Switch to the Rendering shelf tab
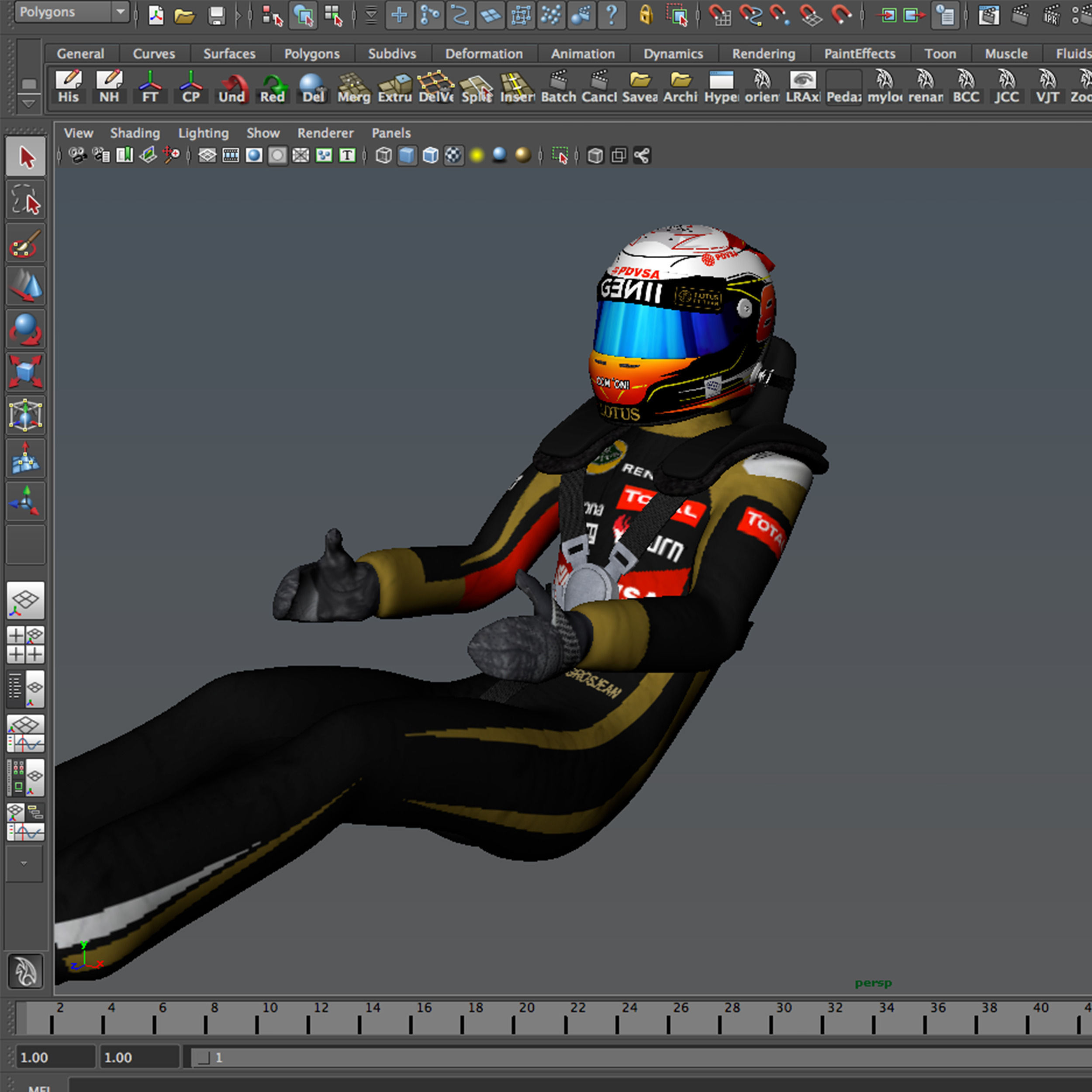 pyautogui.click(x=764, y=54)
